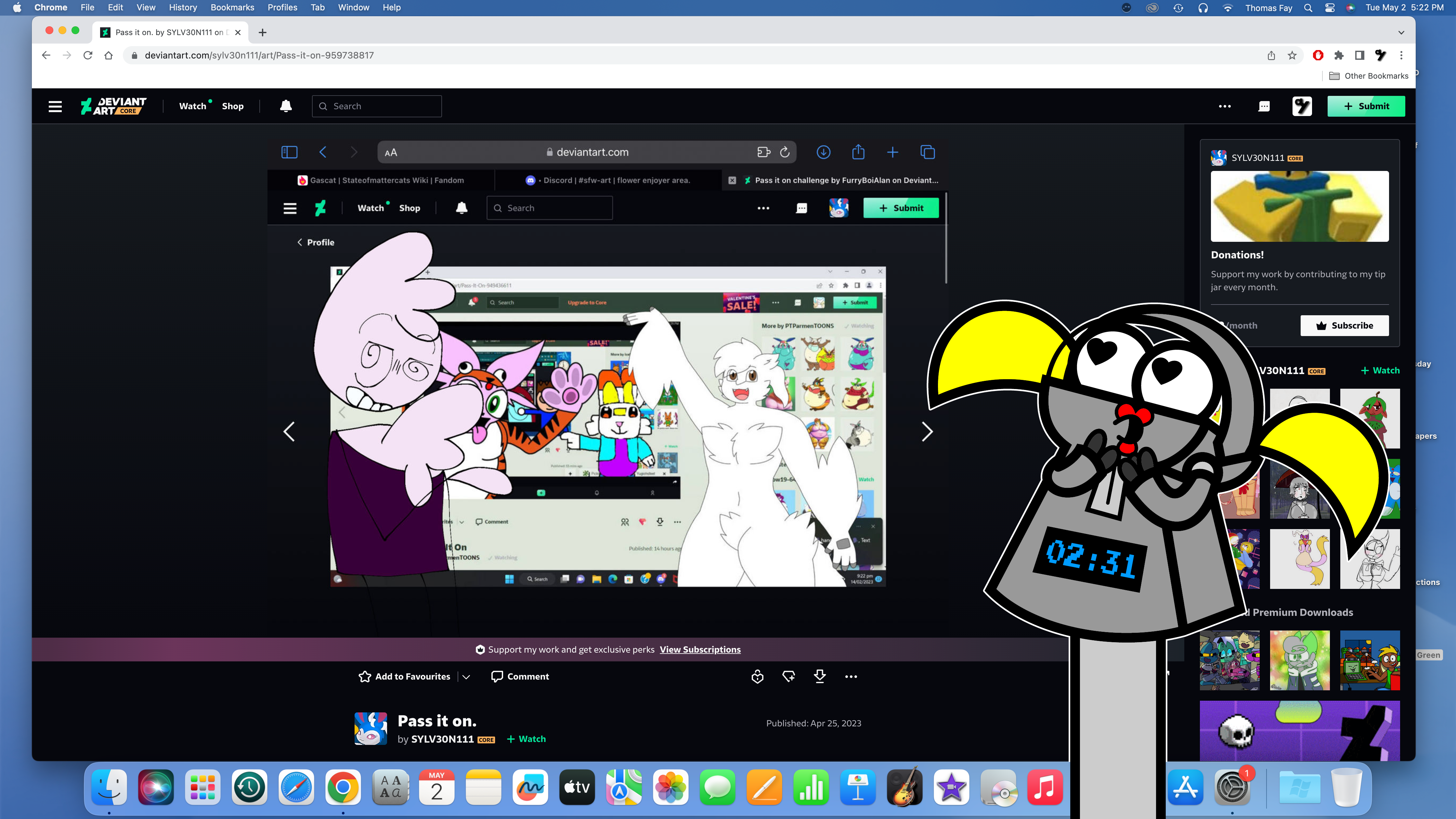The height and width of the screenshot is (819, 1456).
Task: Click the Subscribe button
Action: click(1345, 326)
